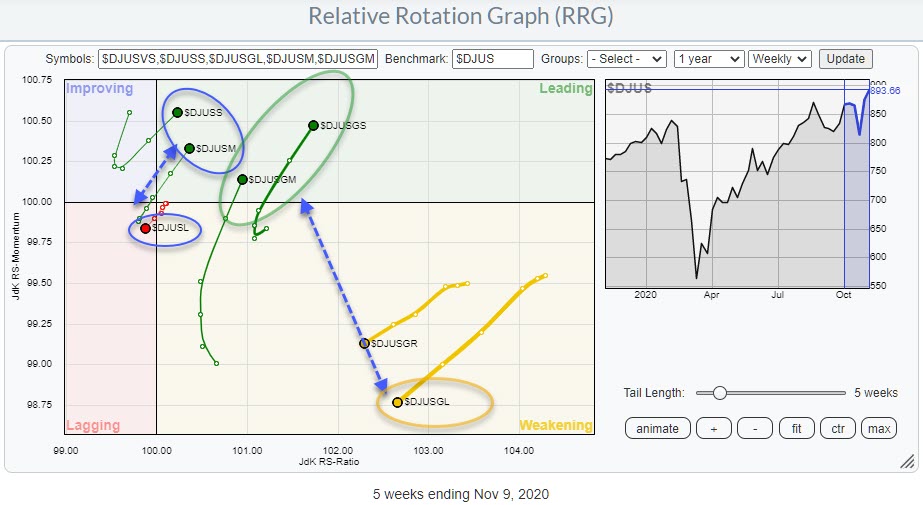Click the max button

879,428
